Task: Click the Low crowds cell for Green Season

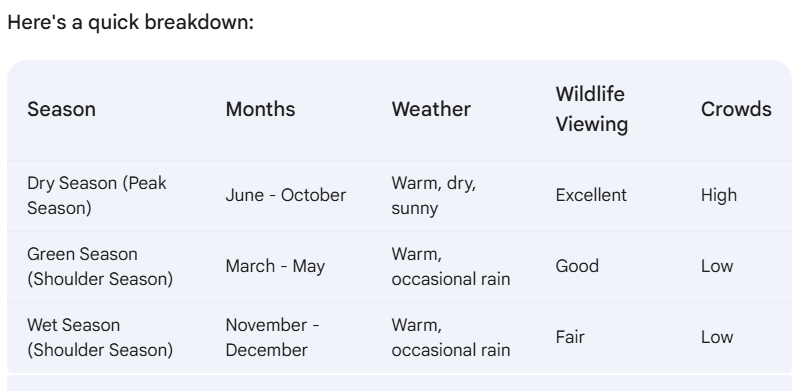Action: coord(716,267)
